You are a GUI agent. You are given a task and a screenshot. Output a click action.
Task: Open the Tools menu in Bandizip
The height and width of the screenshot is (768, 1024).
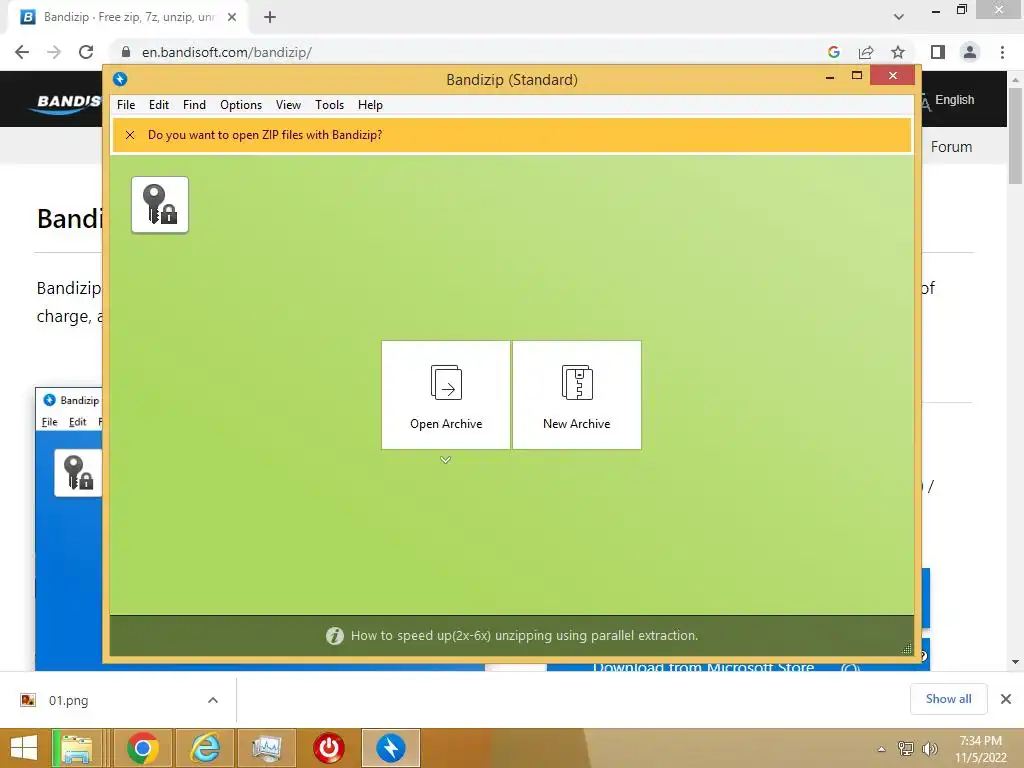[x=329, y=104]
